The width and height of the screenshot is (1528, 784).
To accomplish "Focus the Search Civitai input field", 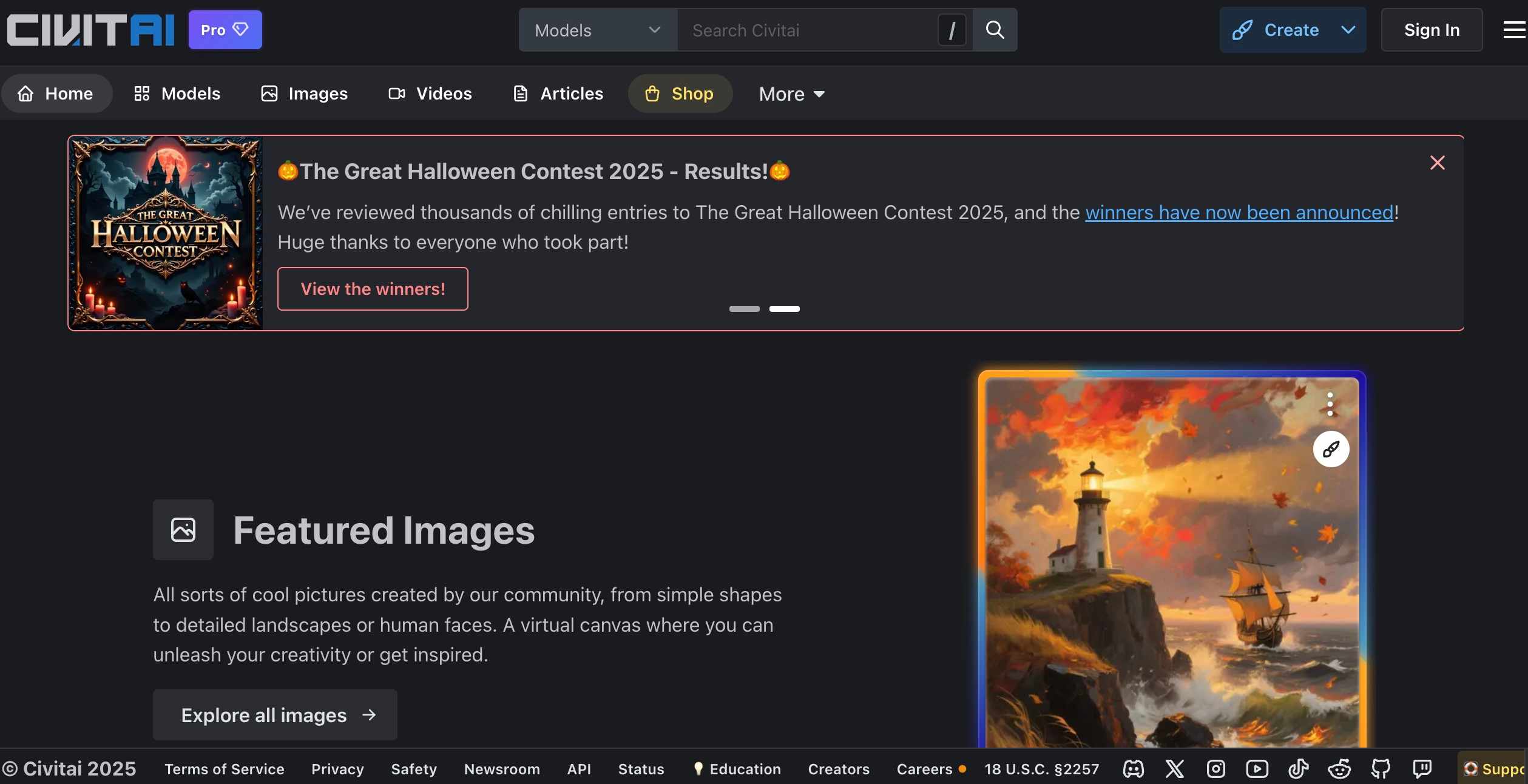I will pyautogui.click(x=807, y=30).
